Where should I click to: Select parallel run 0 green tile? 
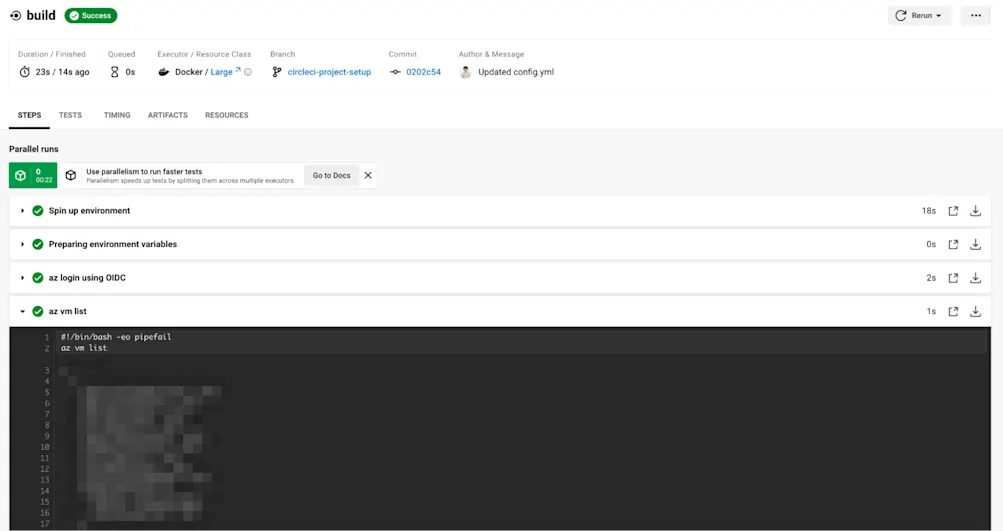tap(33, 175)
